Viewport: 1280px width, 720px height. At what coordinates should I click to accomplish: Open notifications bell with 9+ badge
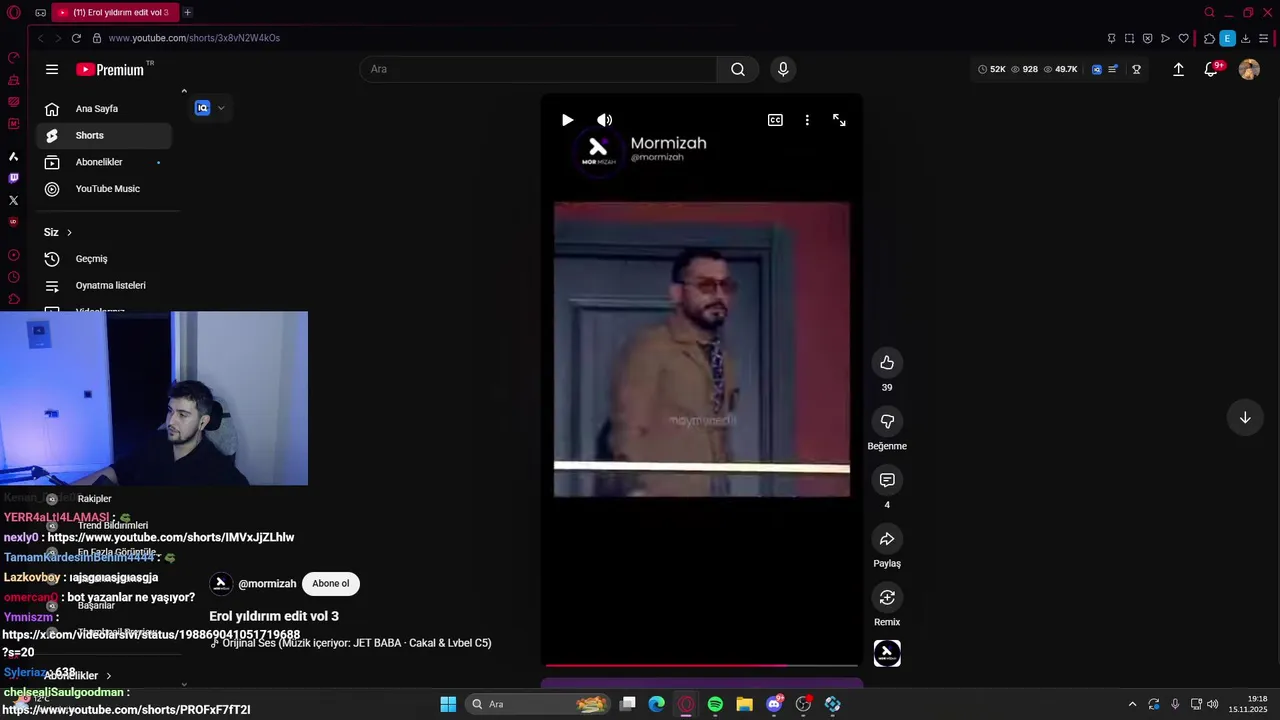(1211, 69)
